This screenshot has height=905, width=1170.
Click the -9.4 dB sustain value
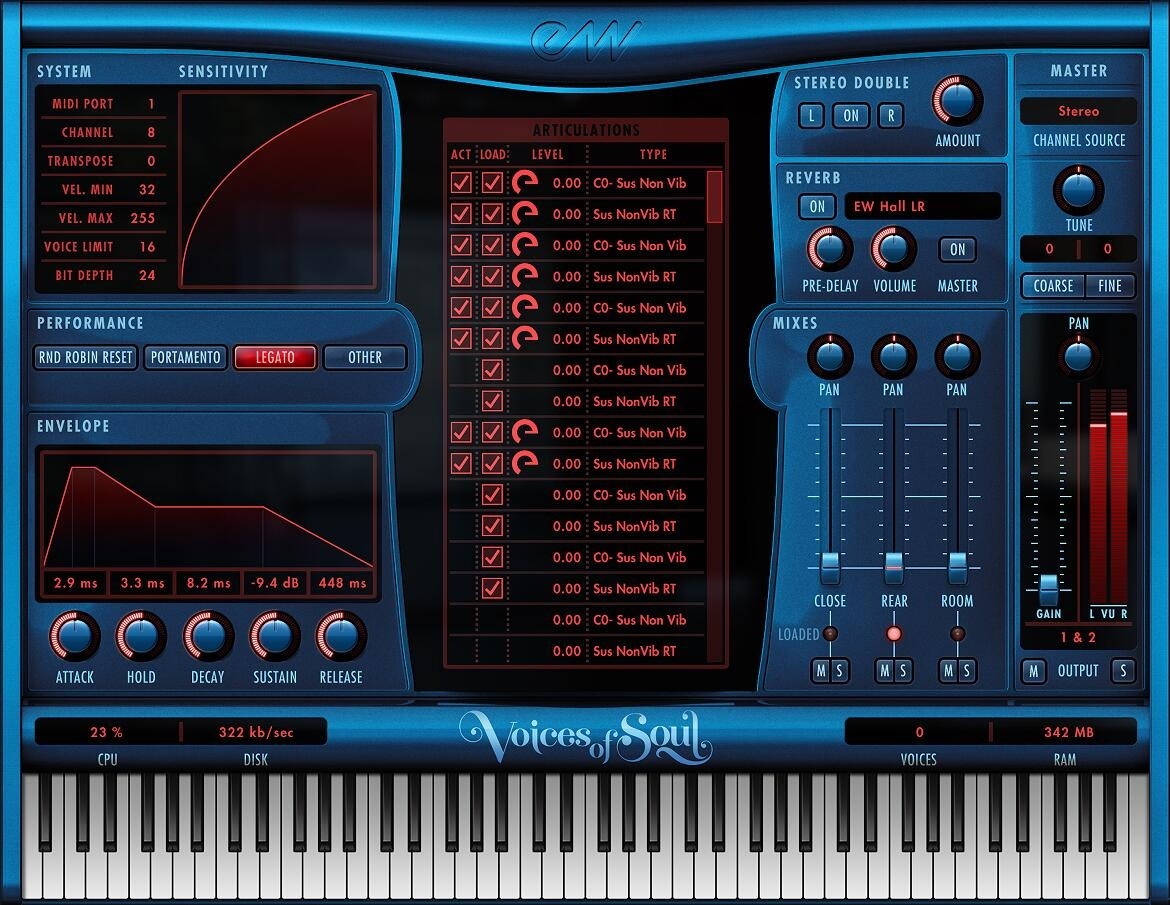click(275, 583)
